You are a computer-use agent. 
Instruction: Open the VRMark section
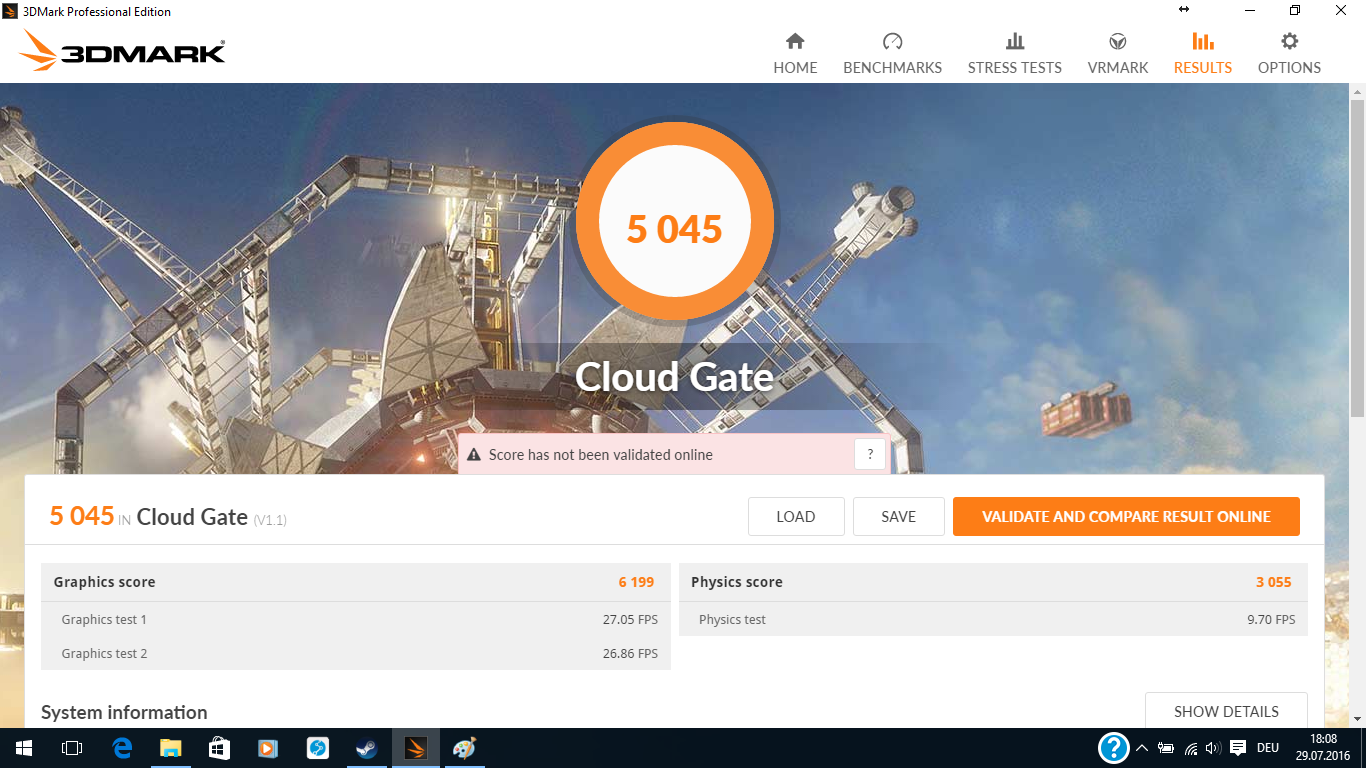pyautogui.click(x=1118, y=54)
